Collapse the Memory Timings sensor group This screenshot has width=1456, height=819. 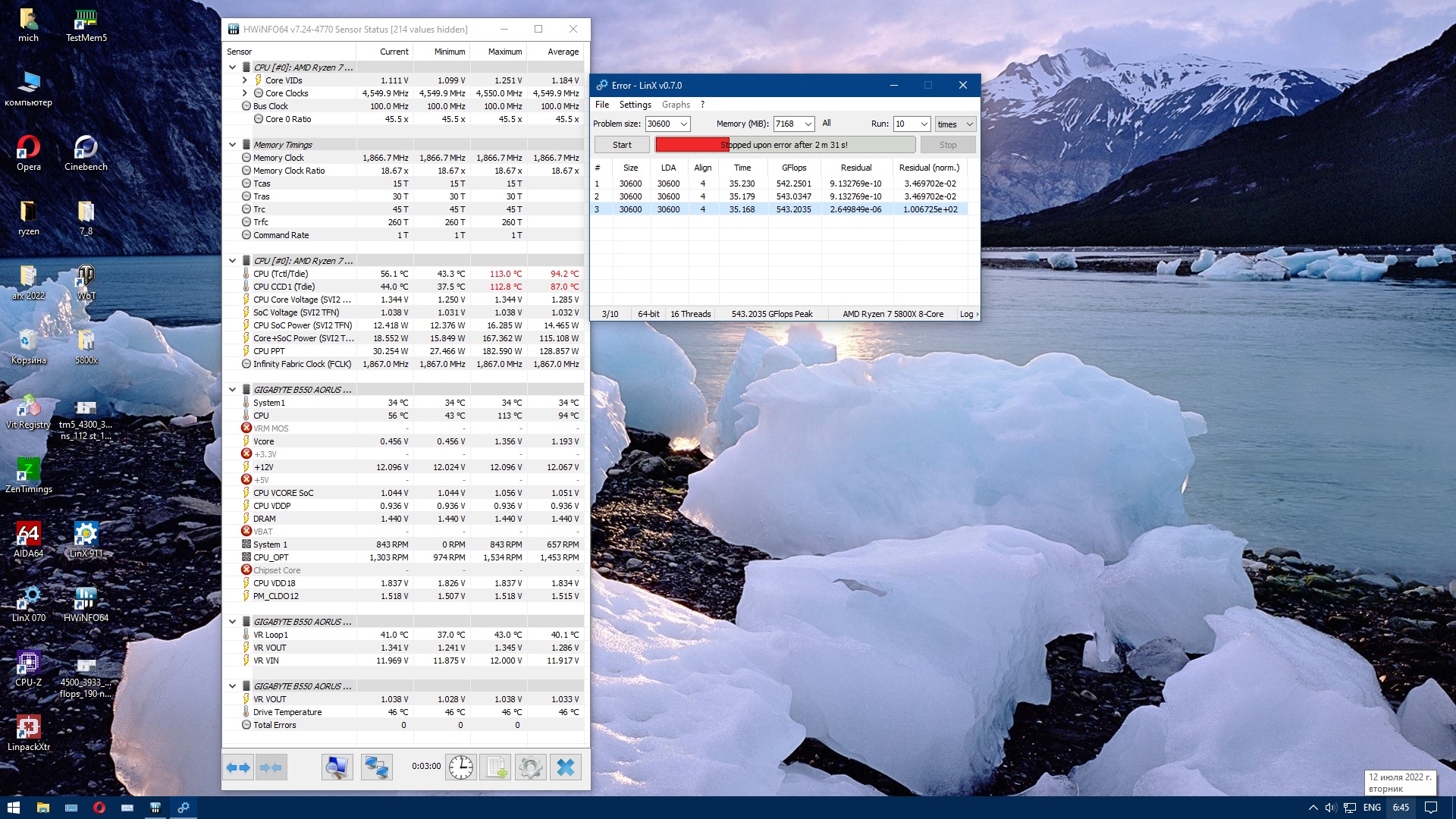pos(232,145)
